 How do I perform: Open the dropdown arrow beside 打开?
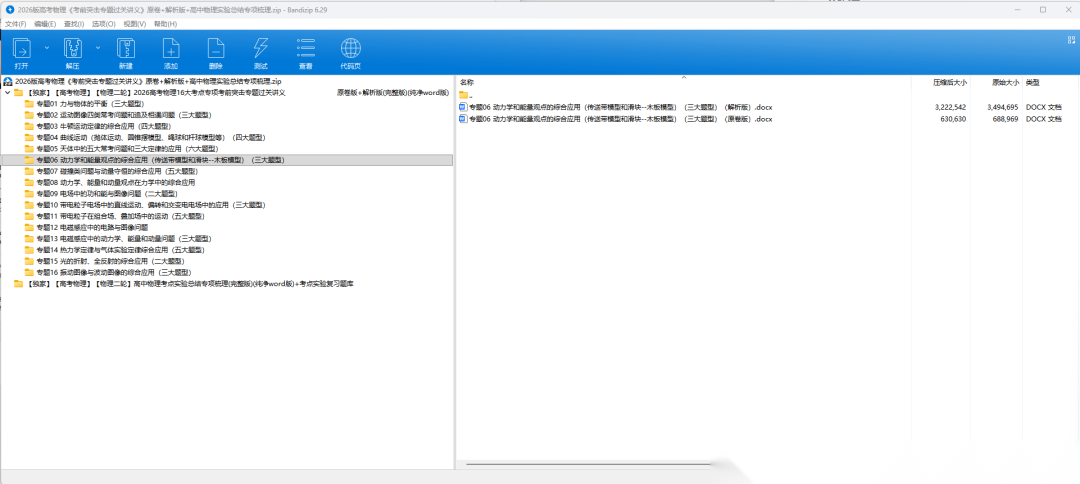[x=46, y=47]
